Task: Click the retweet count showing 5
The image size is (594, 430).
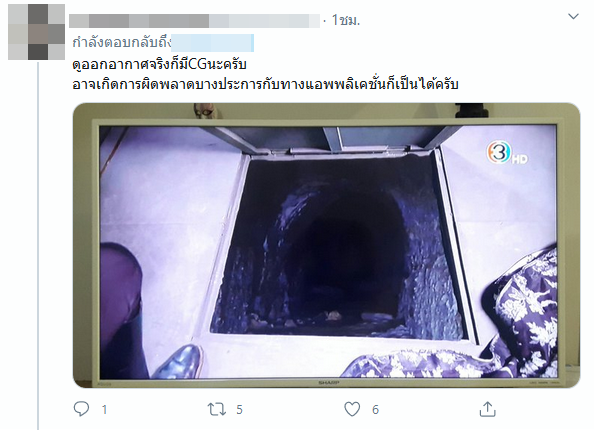Action: coord(239,410)
